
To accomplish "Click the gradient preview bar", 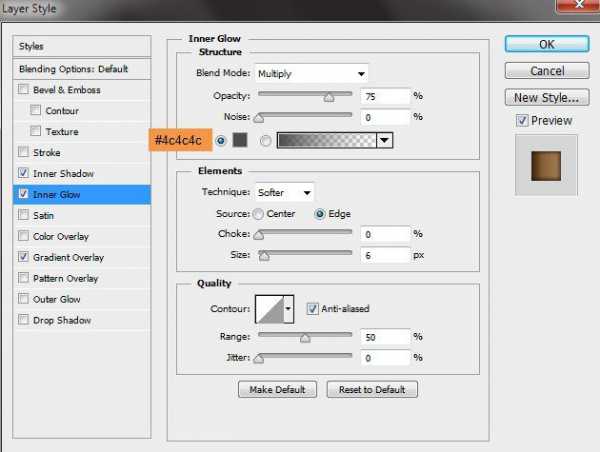I will coord(327,140).
